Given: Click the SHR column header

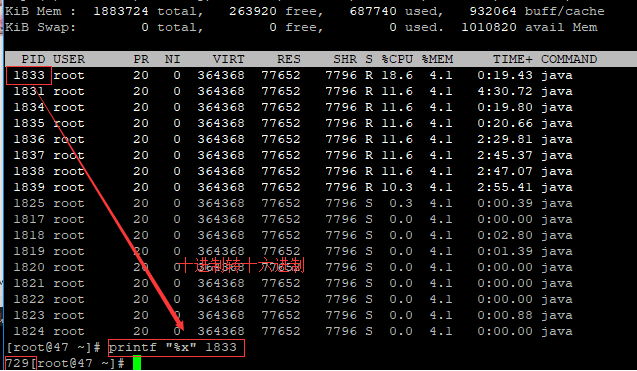Looking at the screenshot, I should click(344, 59).
